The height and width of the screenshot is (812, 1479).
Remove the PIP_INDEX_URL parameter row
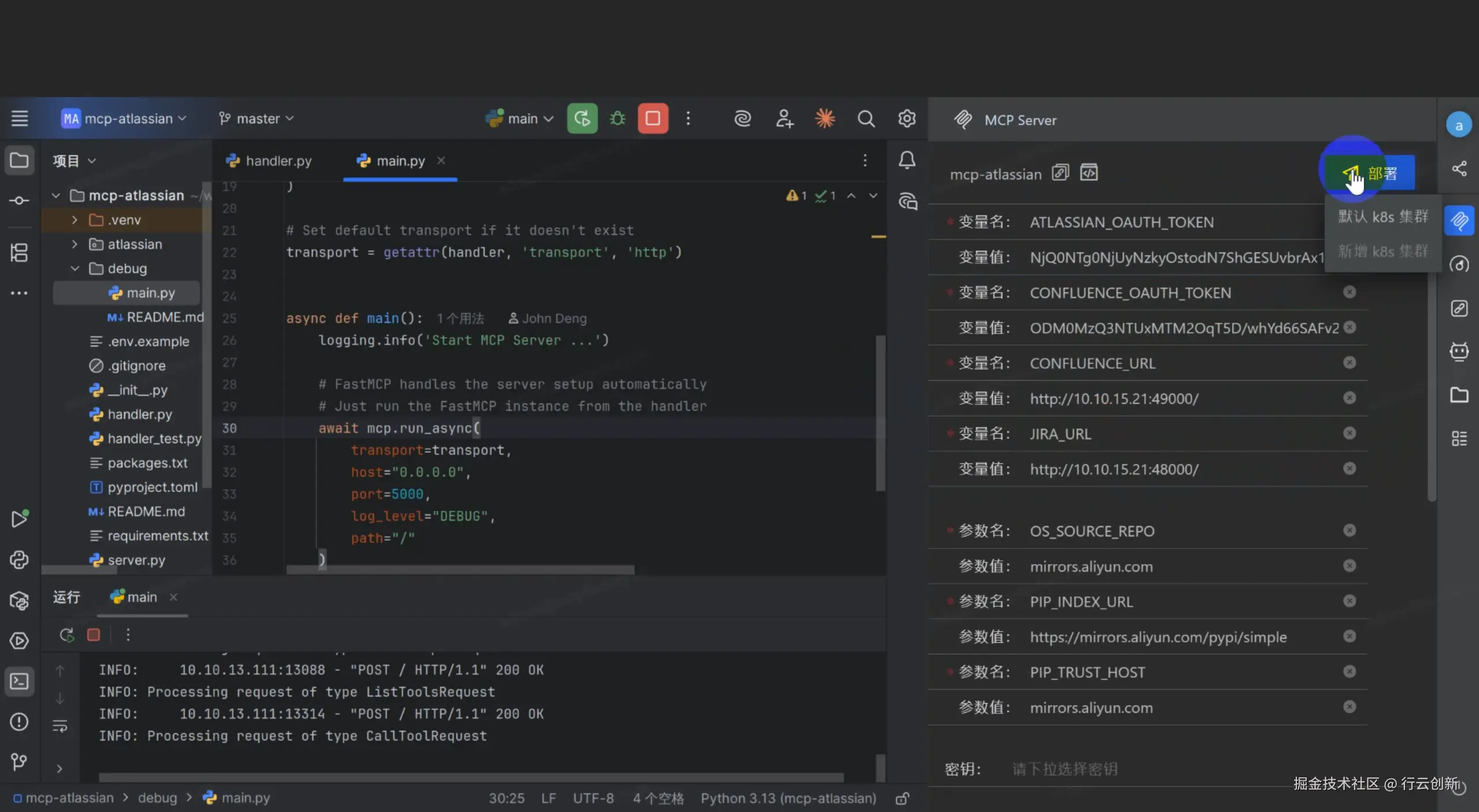pyautogui.click(x=1349, y=601)
